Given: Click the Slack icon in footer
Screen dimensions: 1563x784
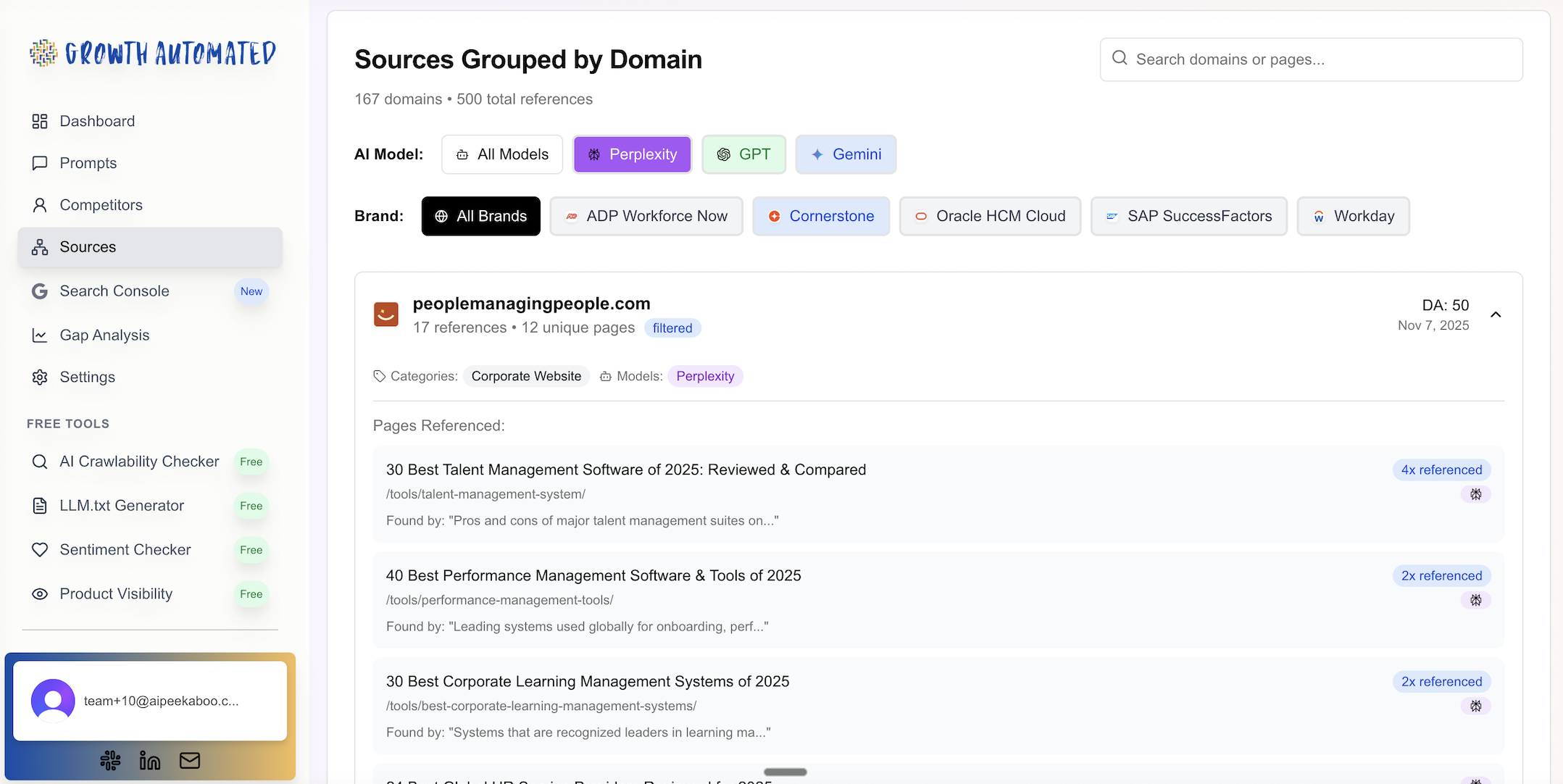Looking at the screenshot, I should pyautogui.click(x=110, y=760).
